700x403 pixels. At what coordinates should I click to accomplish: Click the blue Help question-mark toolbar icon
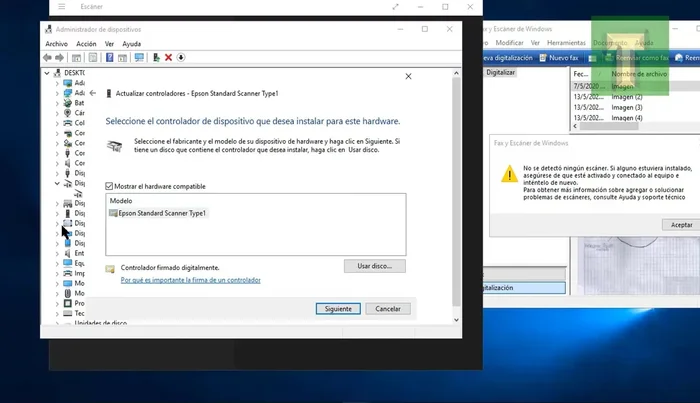(109, 58)
